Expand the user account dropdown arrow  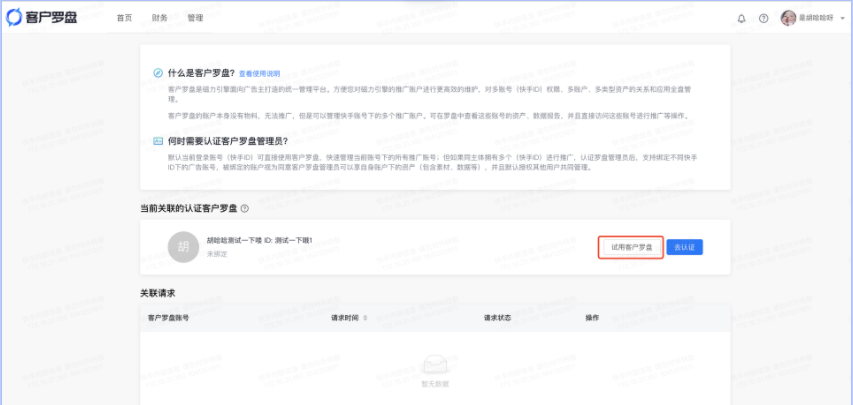pos(843,19)
